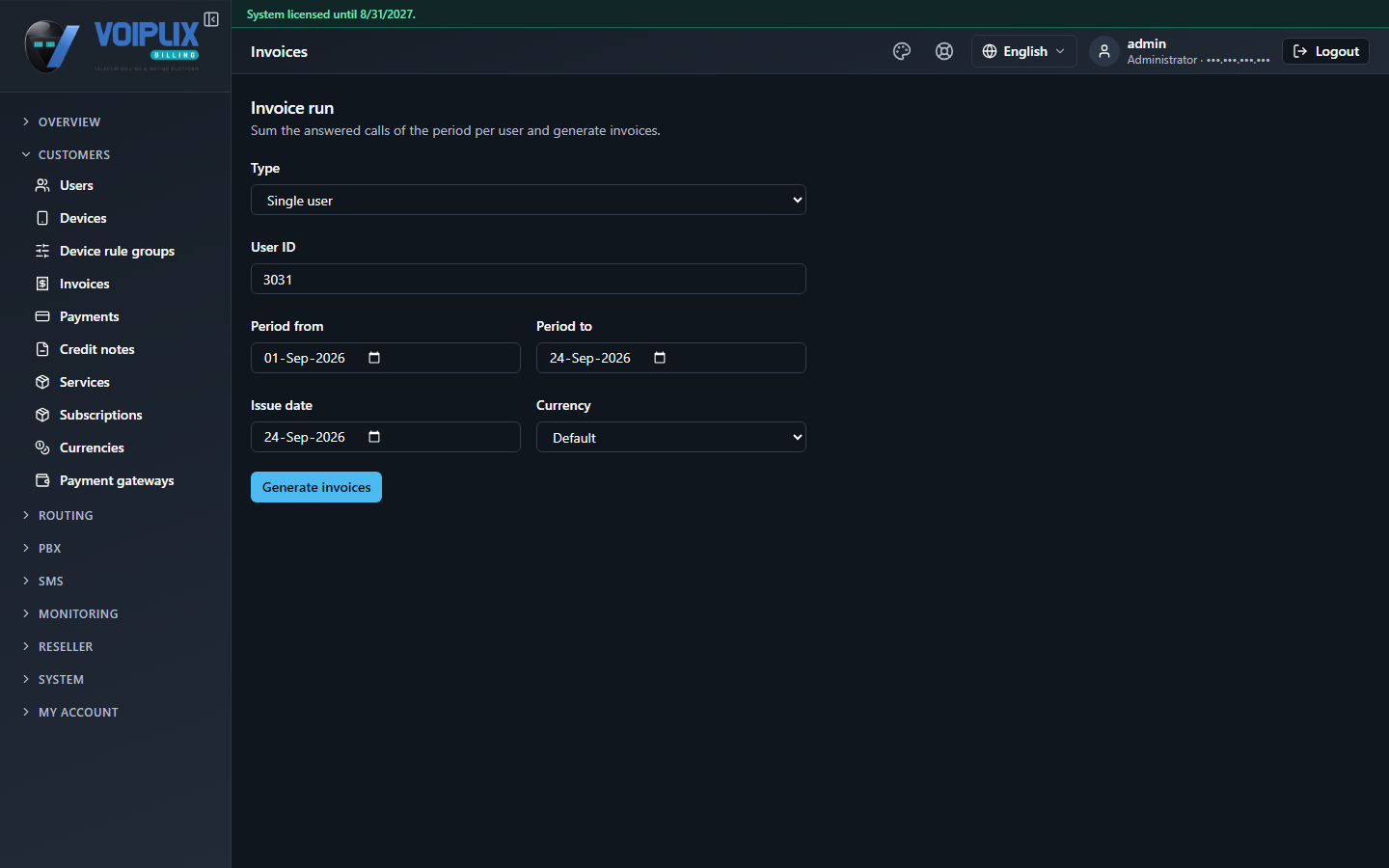Image resolution: width=1389 pixels, height=868 pixels.
Task: Open the Period to calendar picker icon
Action: [660, 358]
